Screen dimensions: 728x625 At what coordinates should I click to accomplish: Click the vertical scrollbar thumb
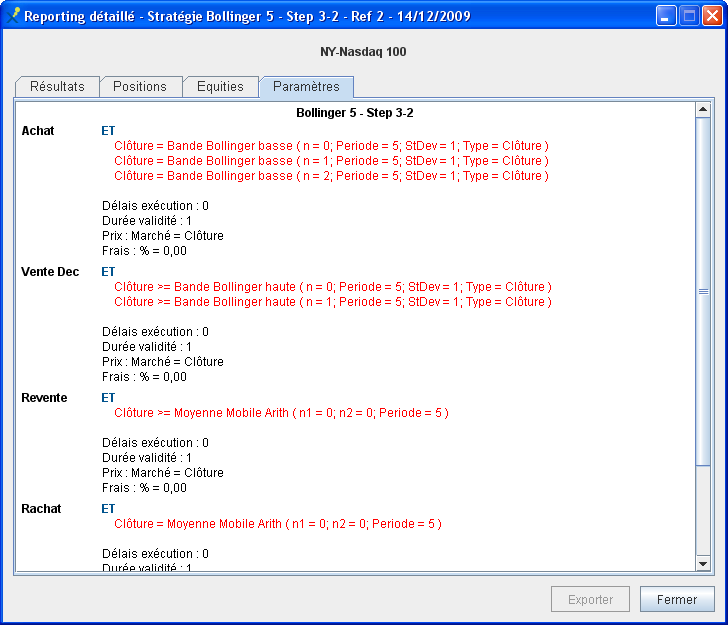coord(702,290)
